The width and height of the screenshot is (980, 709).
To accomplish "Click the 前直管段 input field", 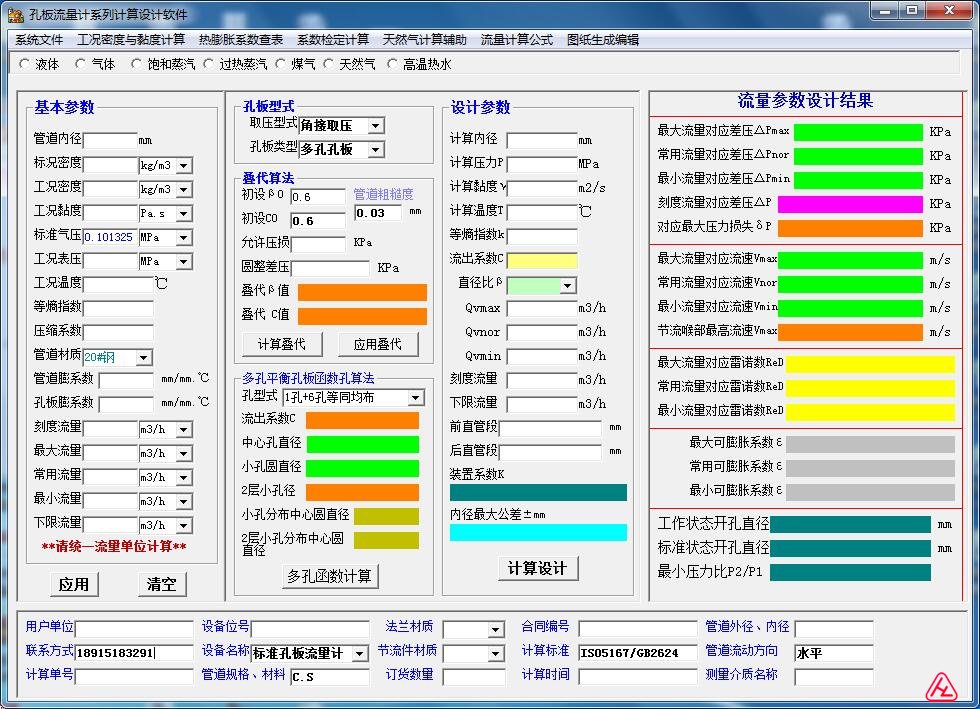I will 550,428.
